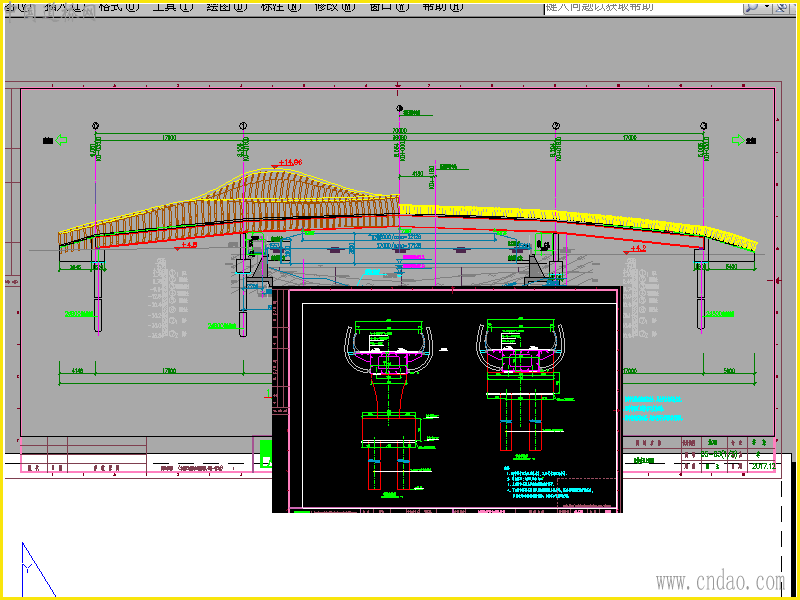800x600 pixels.
Task: Click the +14.06 elevation label
Action: [x=291, y=162]
